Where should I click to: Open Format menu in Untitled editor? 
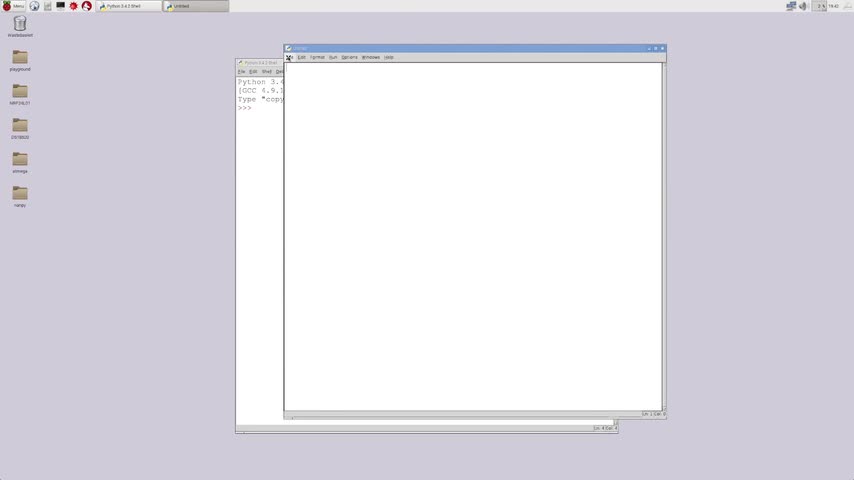(317, 57)
